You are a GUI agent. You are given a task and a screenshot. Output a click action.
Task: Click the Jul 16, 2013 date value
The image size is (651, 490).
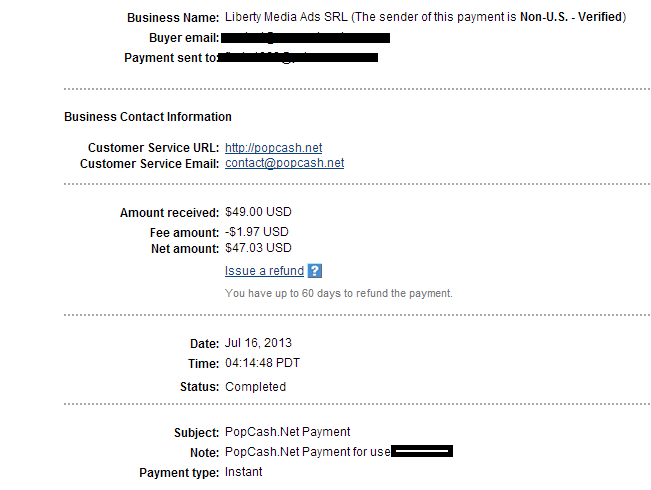tap(258, 343)
